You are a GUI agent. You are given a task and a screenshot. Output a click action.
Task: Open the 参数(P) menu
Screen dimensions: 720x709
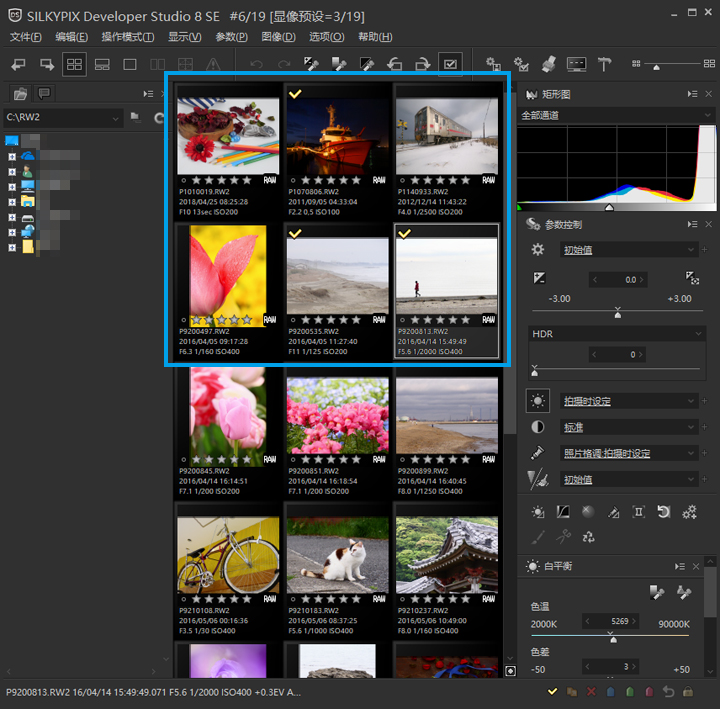tap(231, 37)
